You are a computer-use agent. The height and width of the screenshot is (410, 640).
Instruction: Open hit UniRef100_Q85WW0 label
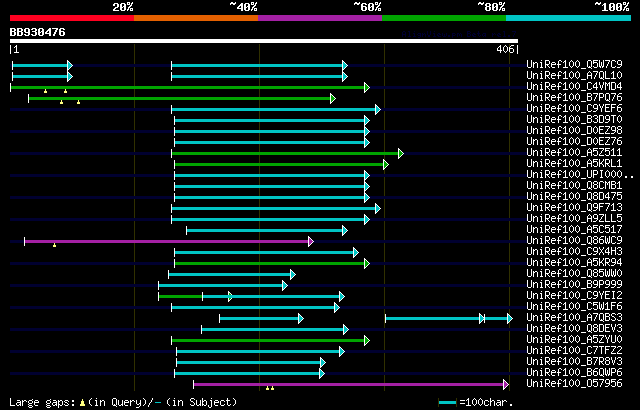[x=574, y=273]
